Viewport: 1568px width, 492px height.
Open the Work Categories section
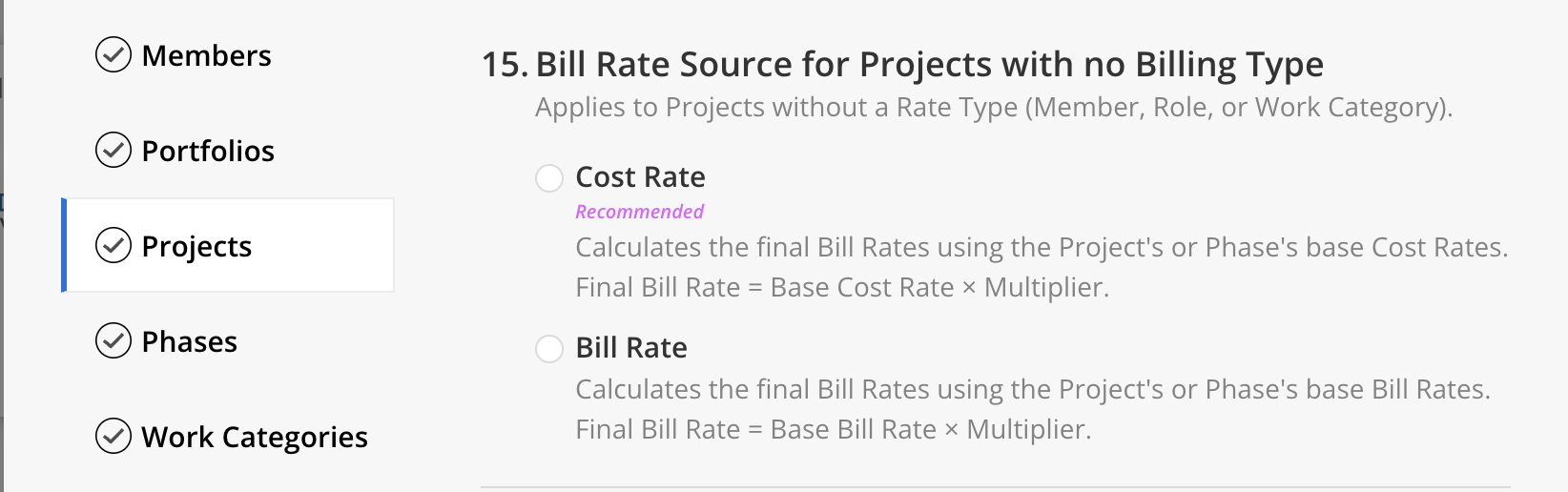click(254, 438)
